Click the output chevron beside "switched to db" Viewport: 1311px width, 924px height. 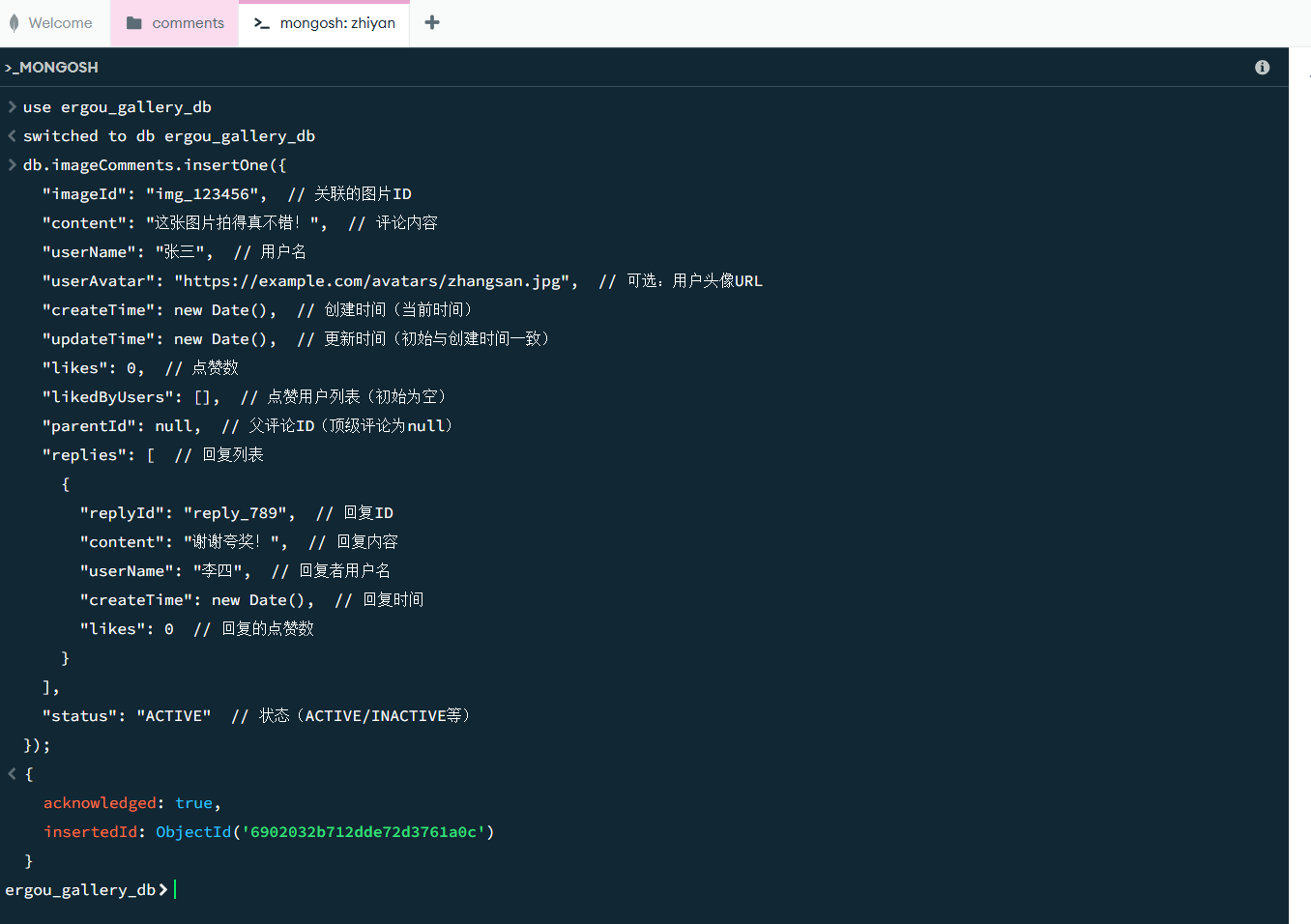click(x=12, y=136)
